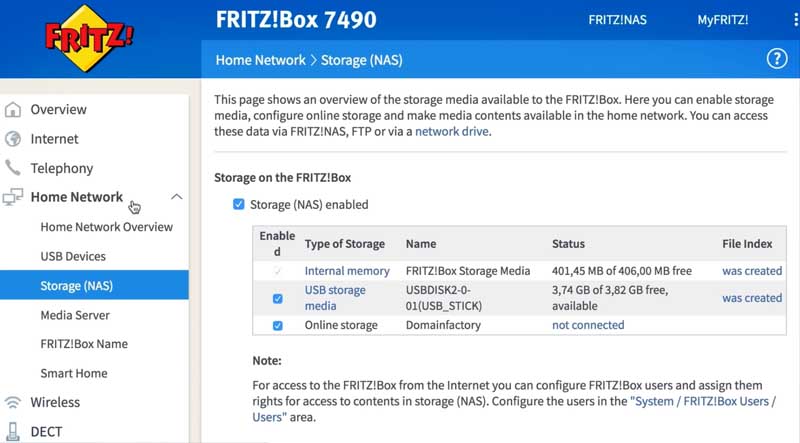Toggle the Internal memory enabled checkbox
Image resolution: width=800 pixels, height=443 pixels.
tap(278, 271)
